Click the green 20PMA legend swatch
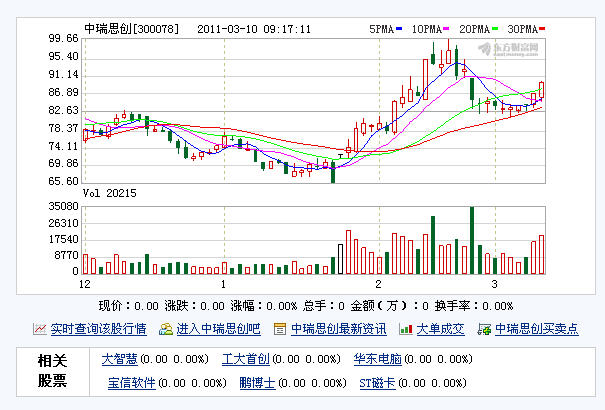This screenshot has width=605, height=410. 495,29
